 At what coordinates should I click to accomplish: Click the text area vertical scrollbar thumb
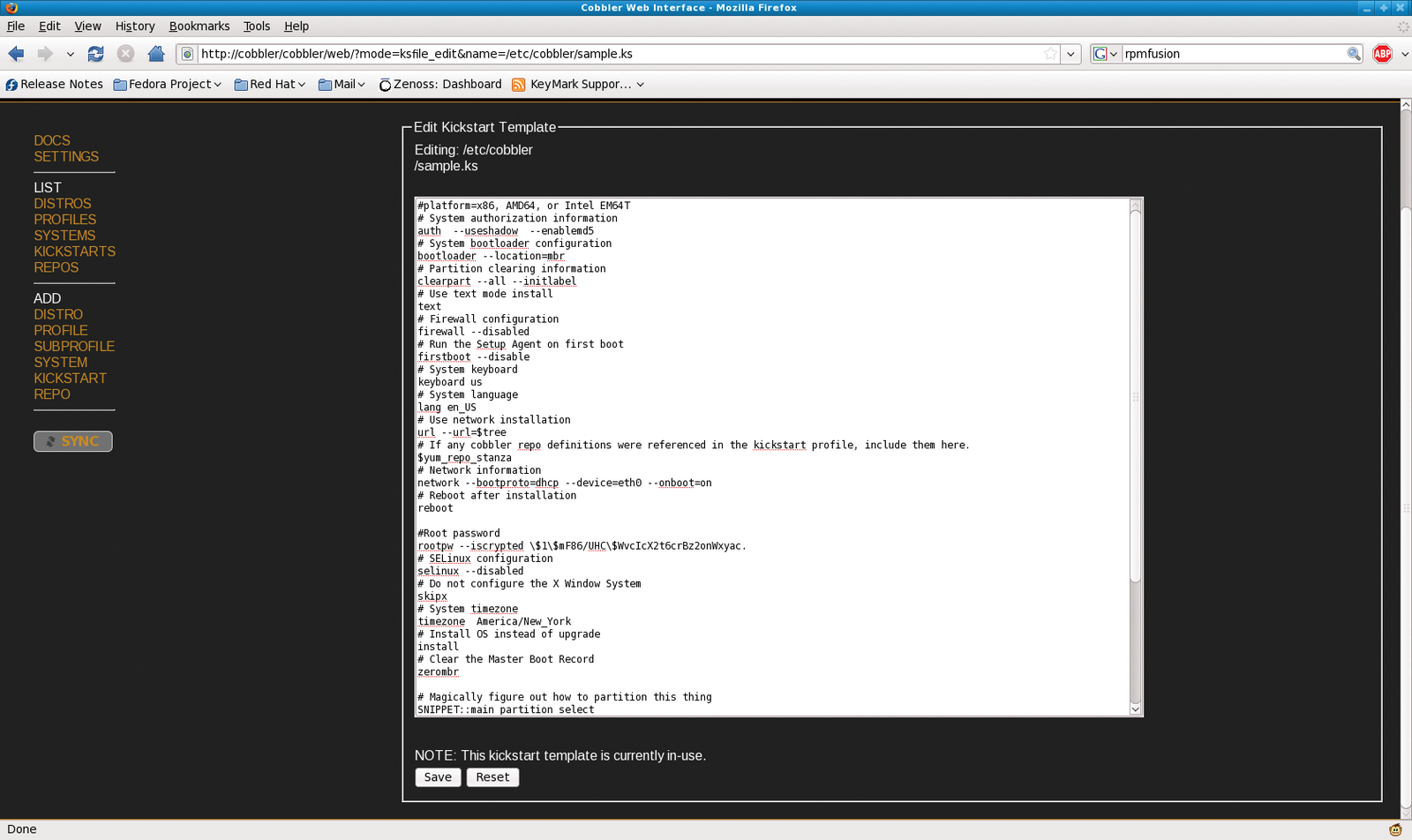(1136, 397)
